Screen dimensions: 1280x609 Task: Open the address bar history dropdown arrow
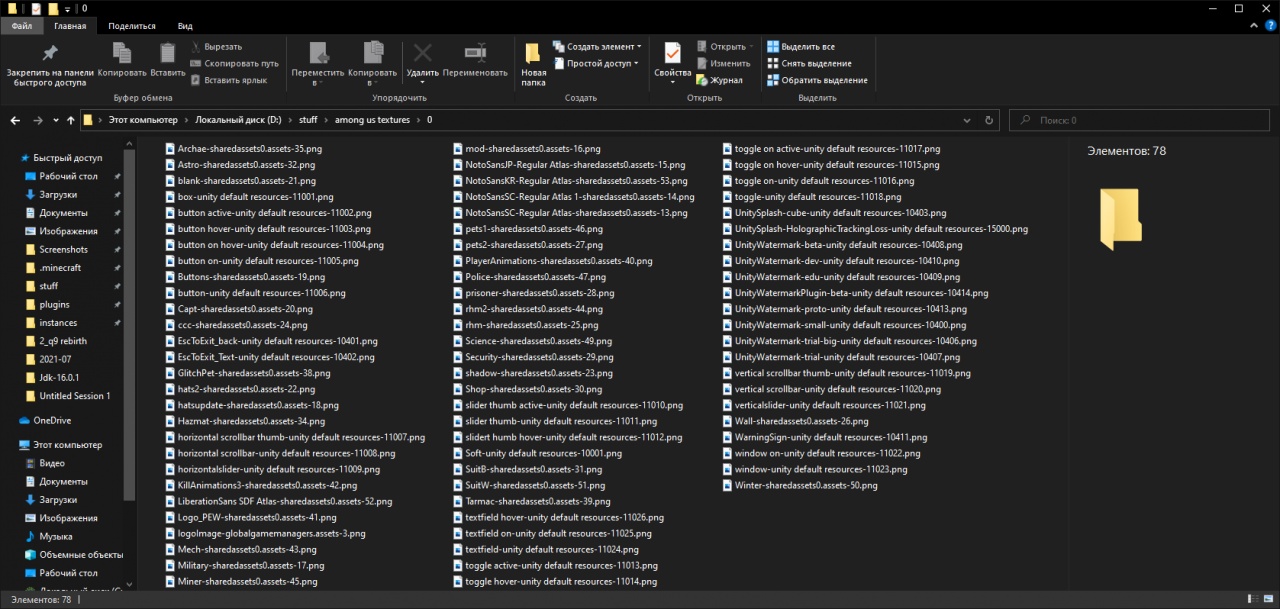click(x=968, y=120)
